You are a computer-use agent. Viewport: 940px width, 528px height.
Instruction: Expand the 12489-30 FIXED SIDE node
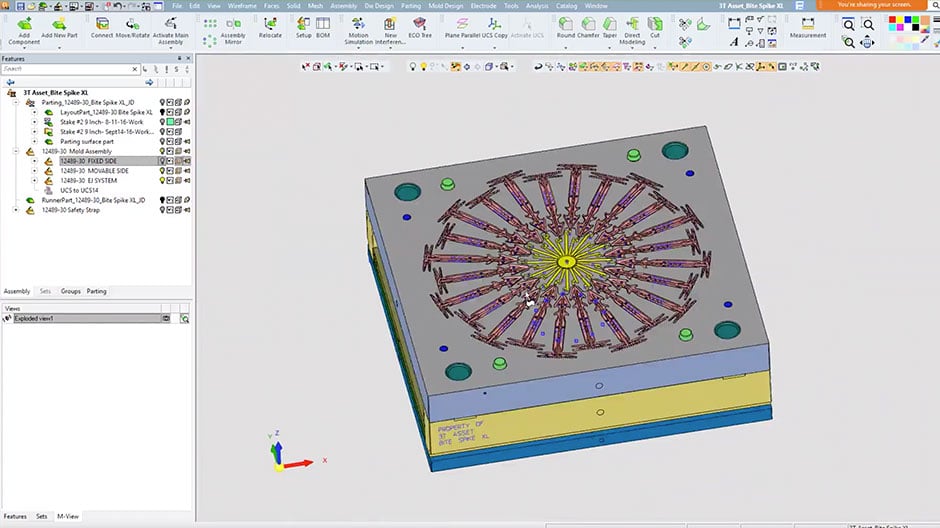tap(34, 161)
